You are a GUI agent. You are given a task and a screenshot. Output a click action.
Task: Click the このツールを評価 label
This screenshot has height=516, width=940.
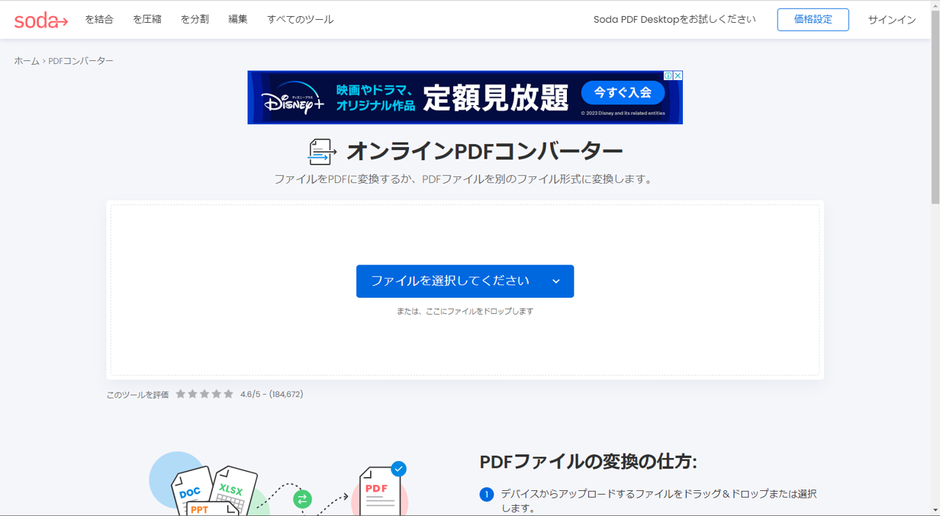pyautogui.click(x=137, y=395)
